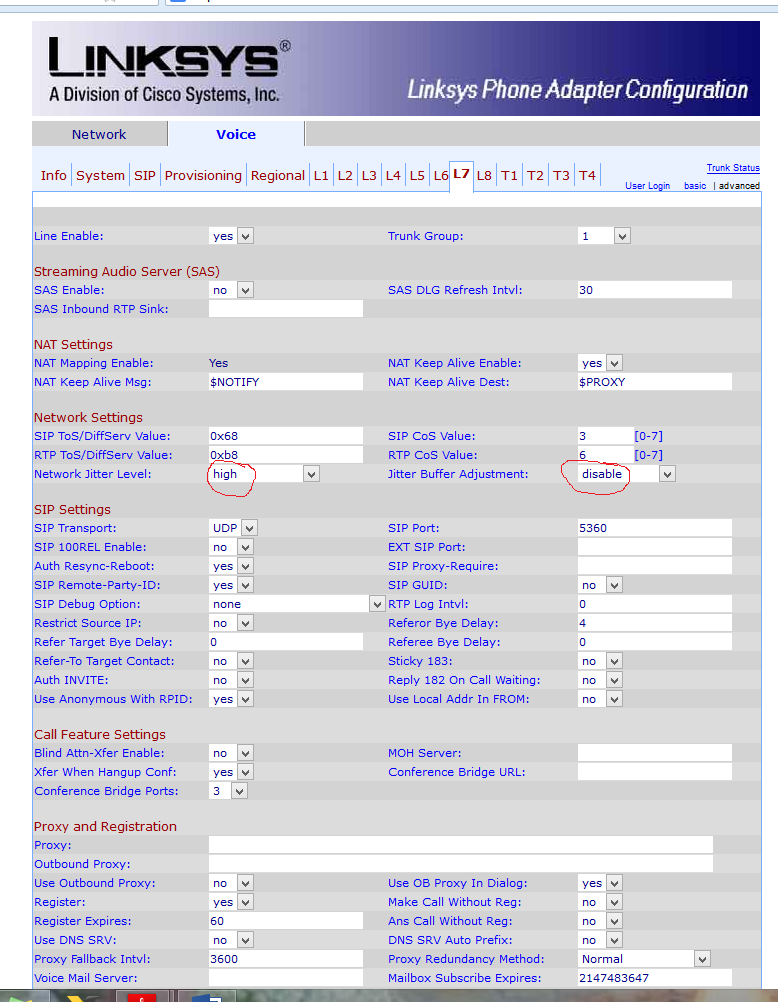
Task: Open the SIP GUID dropdown
Action: [600, 585]
